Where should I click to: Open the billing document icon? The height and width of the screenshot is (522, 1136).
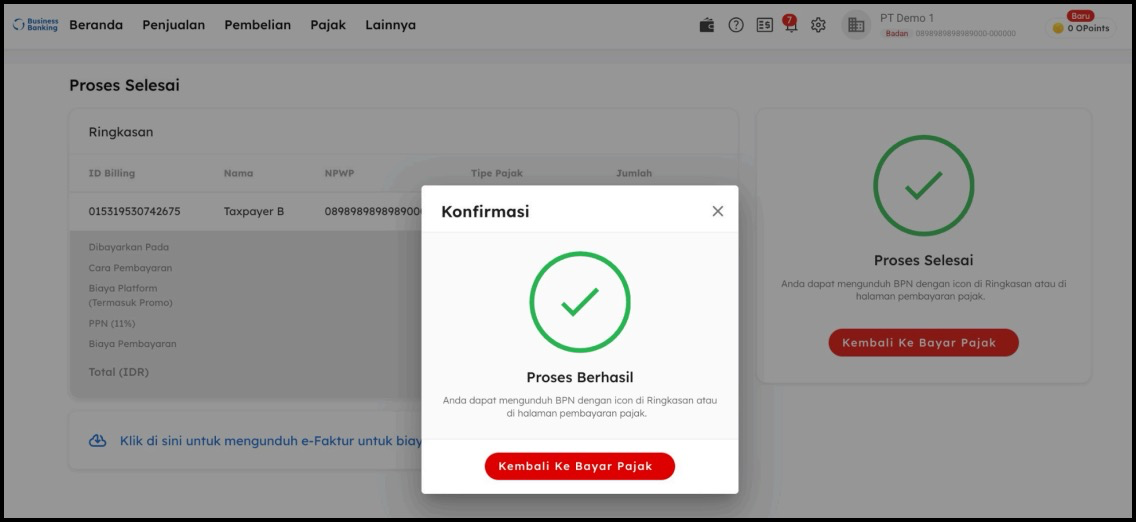coord(764,25)
